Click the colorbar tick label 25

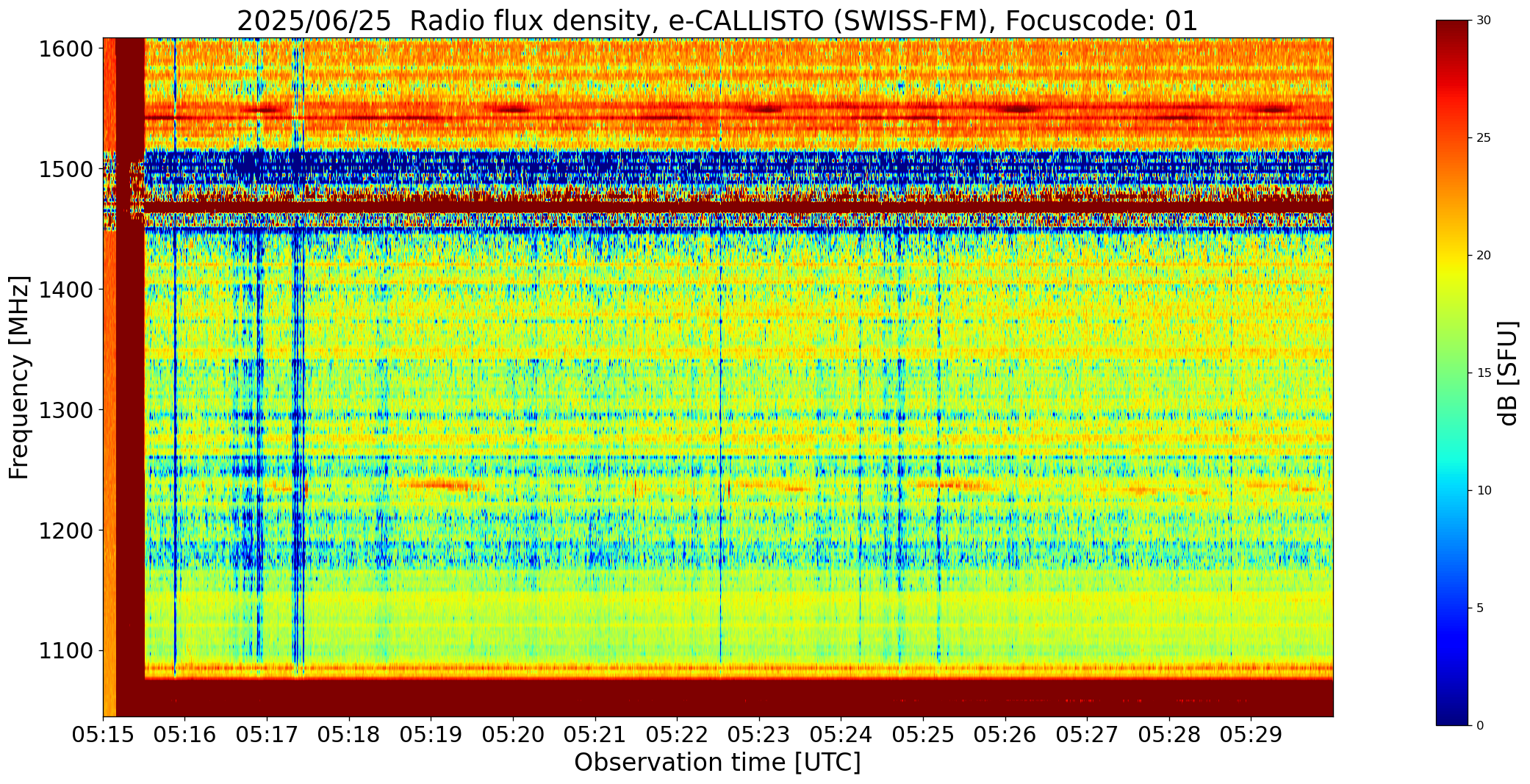click(1483, 138)
